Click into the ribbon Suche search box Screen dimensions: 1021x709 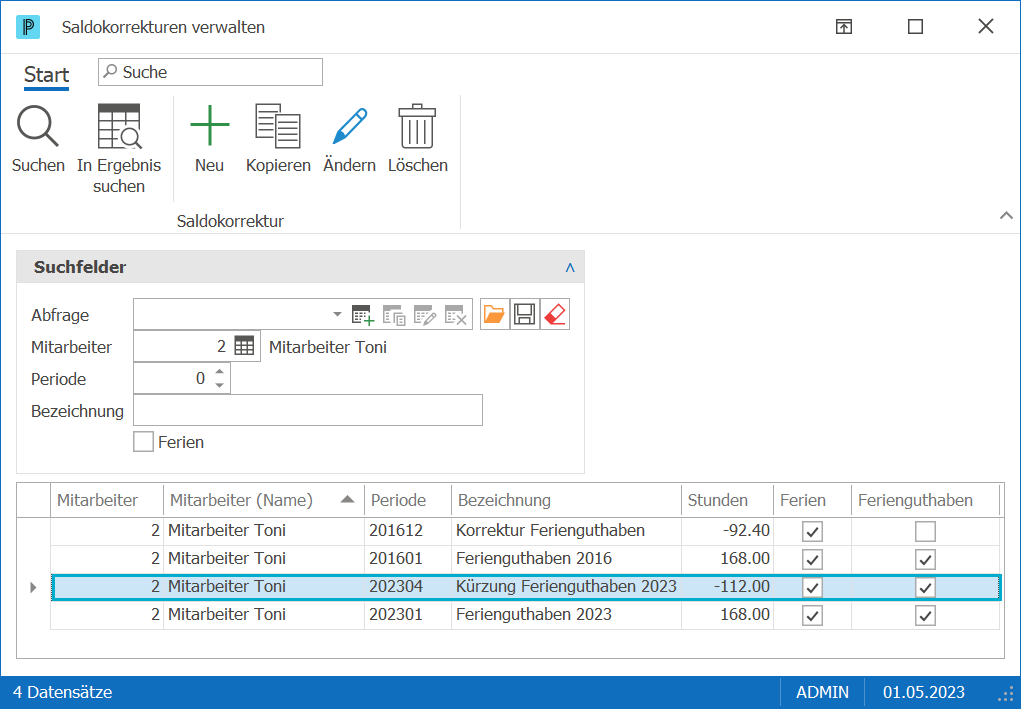click(210, 72)
